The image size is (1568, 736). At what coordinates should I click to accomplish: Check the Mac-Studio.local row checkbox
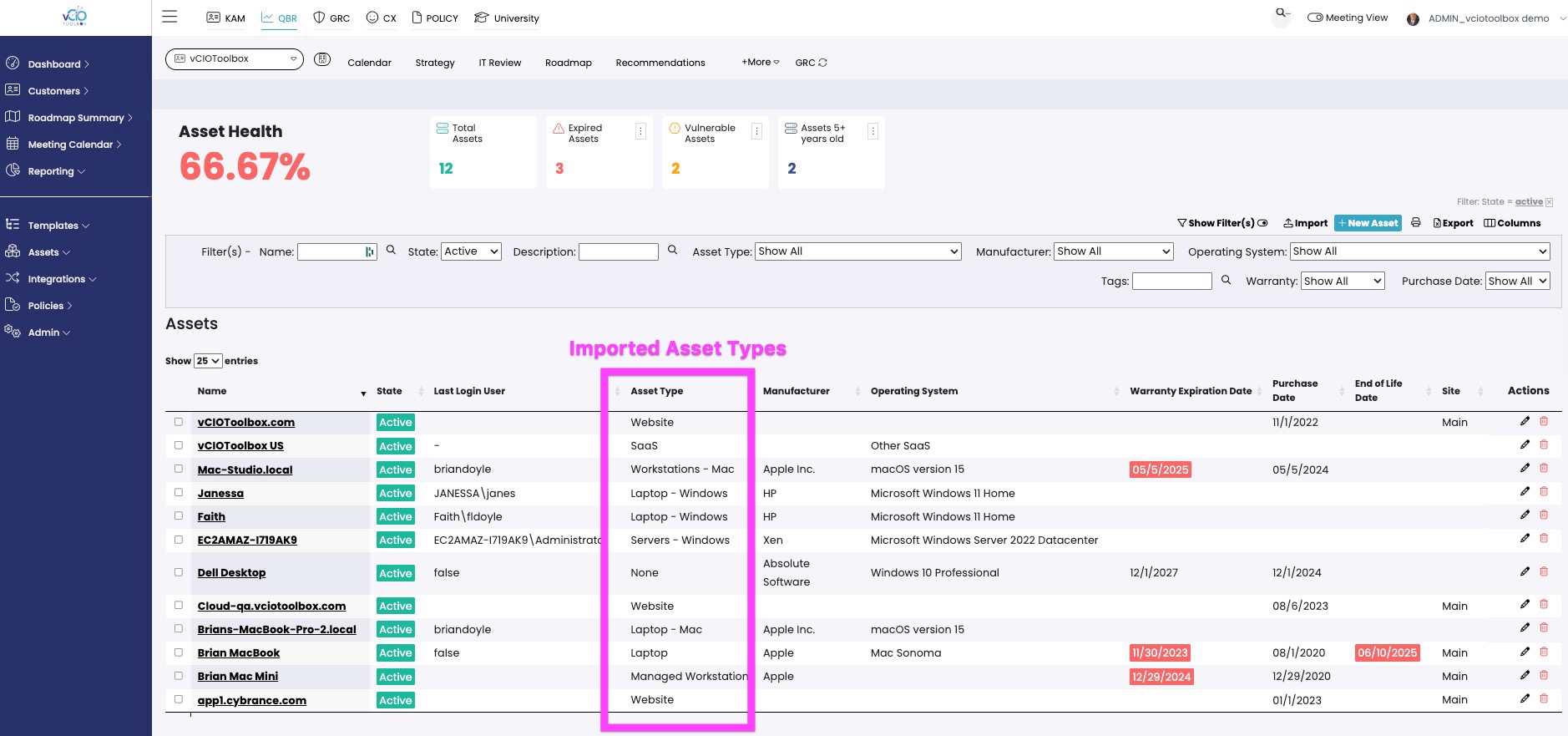coord(179,469)
